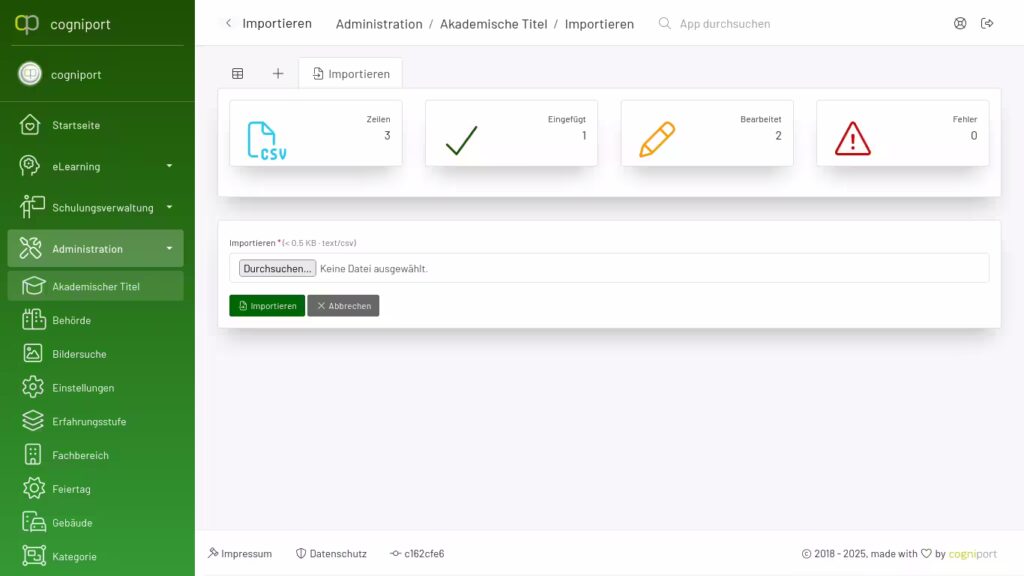Click the Abbrechen button
The image size is (1024, 576).
point(343,305)
